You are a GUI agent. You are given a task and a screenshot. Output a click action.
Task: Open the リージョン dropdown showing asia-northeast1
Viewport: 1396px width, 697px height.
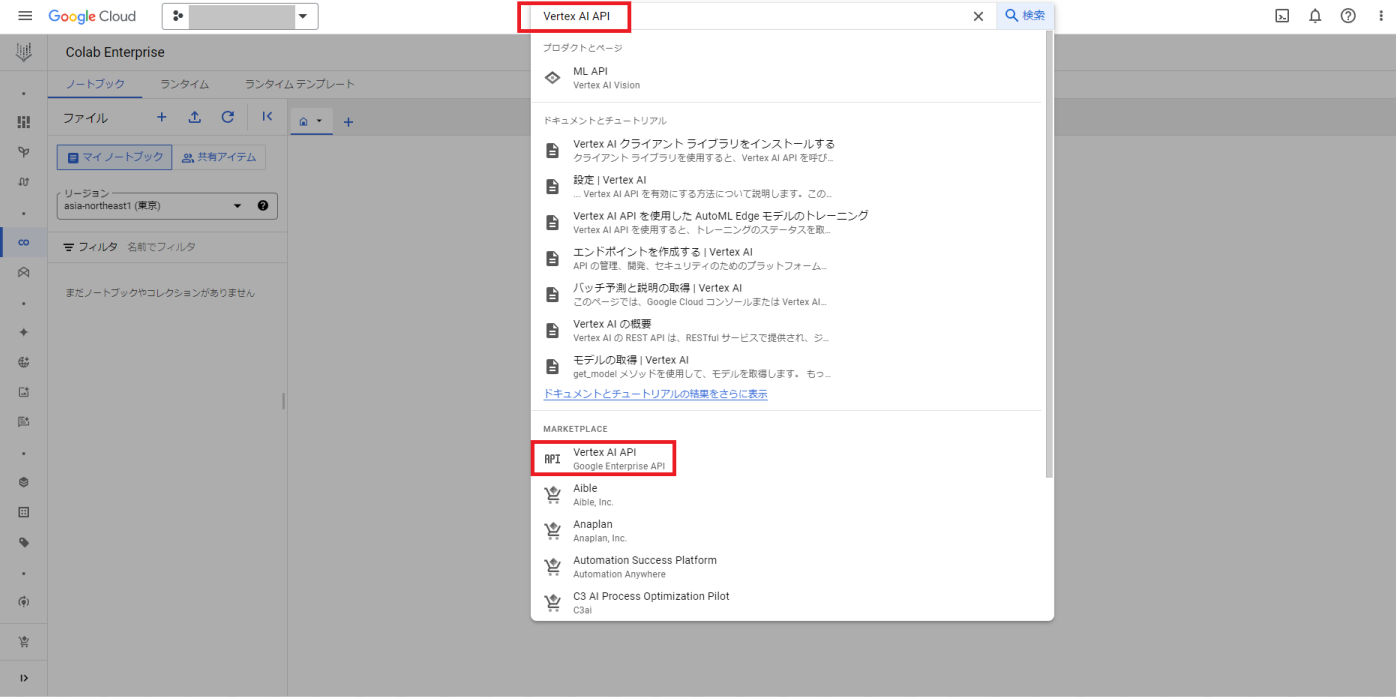(238, 205)
